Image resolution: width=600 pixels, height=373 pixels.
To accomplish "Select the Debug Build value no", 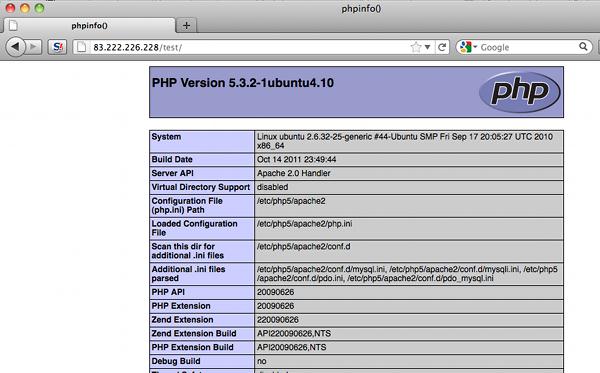I will point(262,361).
